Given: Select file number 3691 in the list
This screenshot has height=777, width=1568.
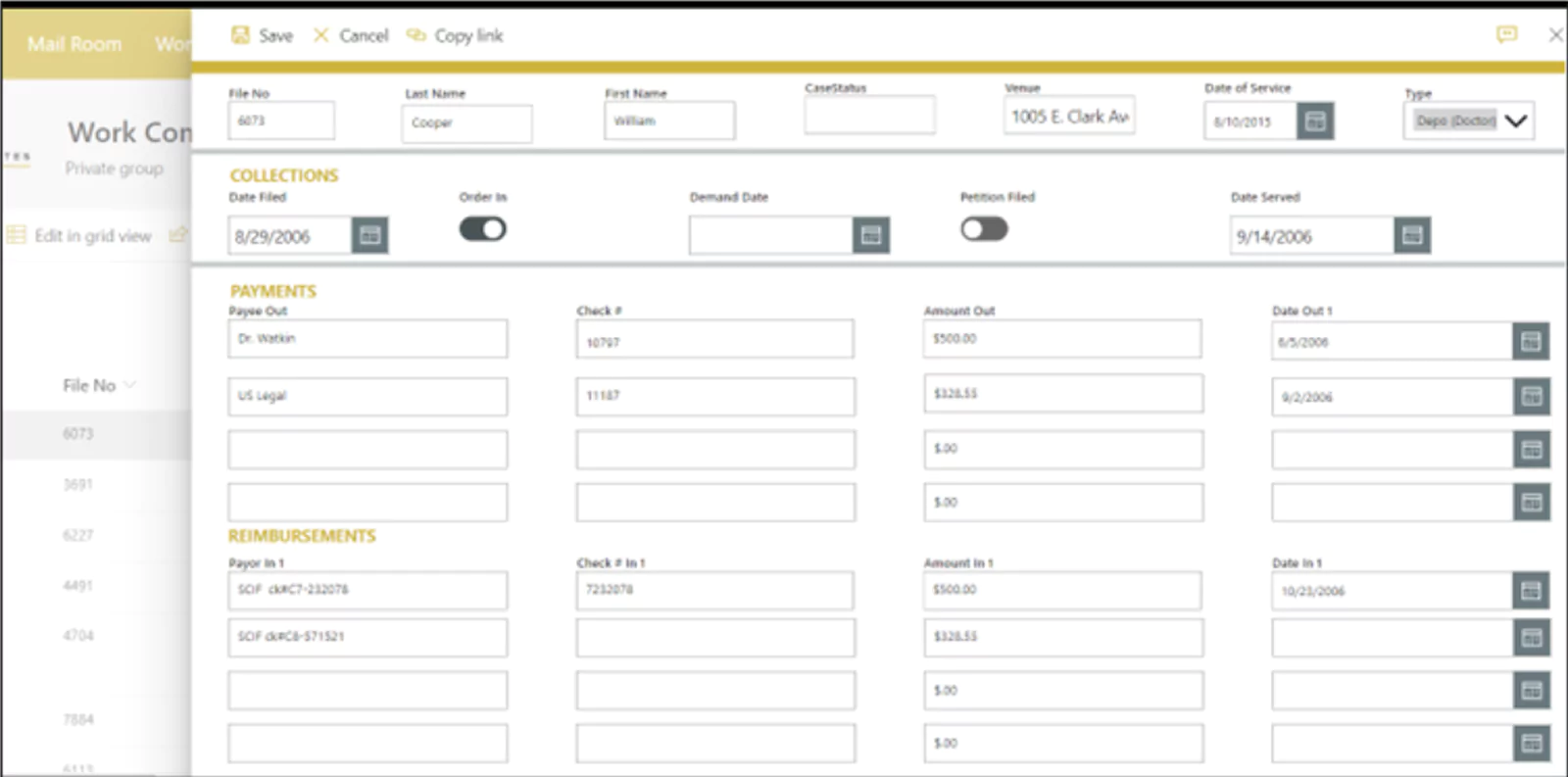Looking at the screenshot, I should click(x=78, y=484).
